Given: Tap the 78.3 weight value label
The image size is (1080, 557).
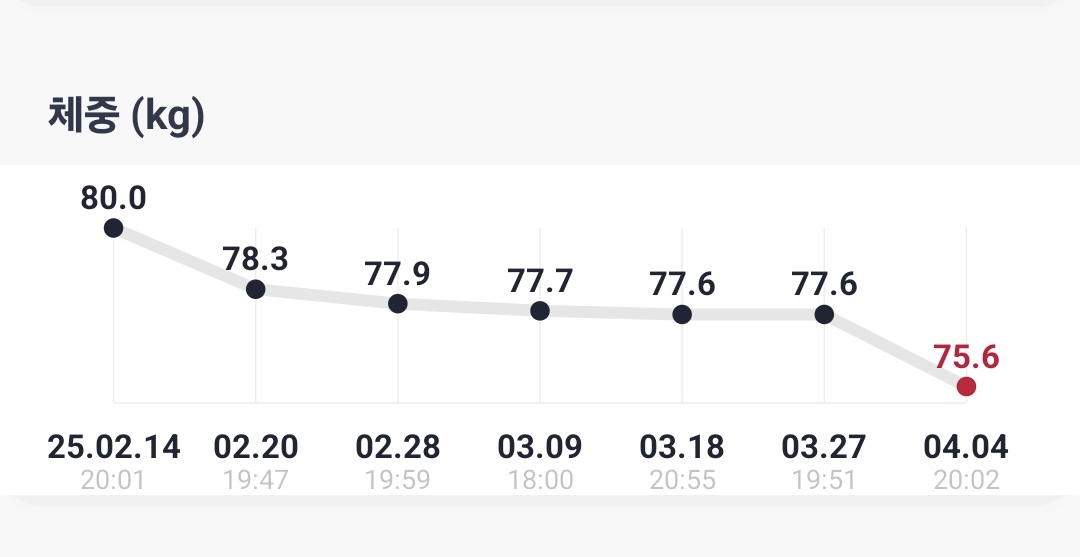Looking at the screenshot, I should tap(256, 259).
